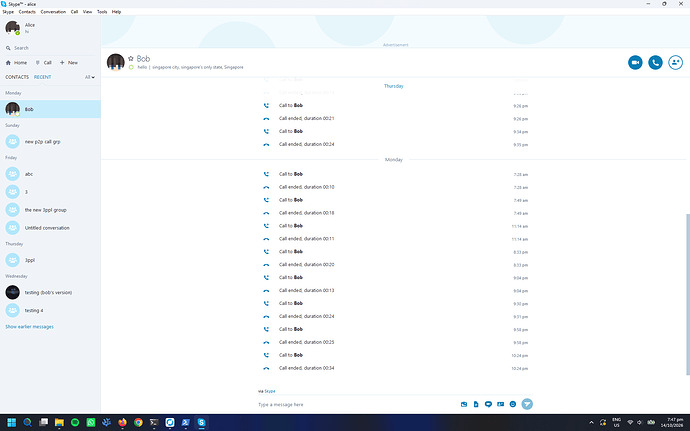Click 'Call ended, duration 00:21' entry
Viewport: 690px width, 431px height.
306,118
